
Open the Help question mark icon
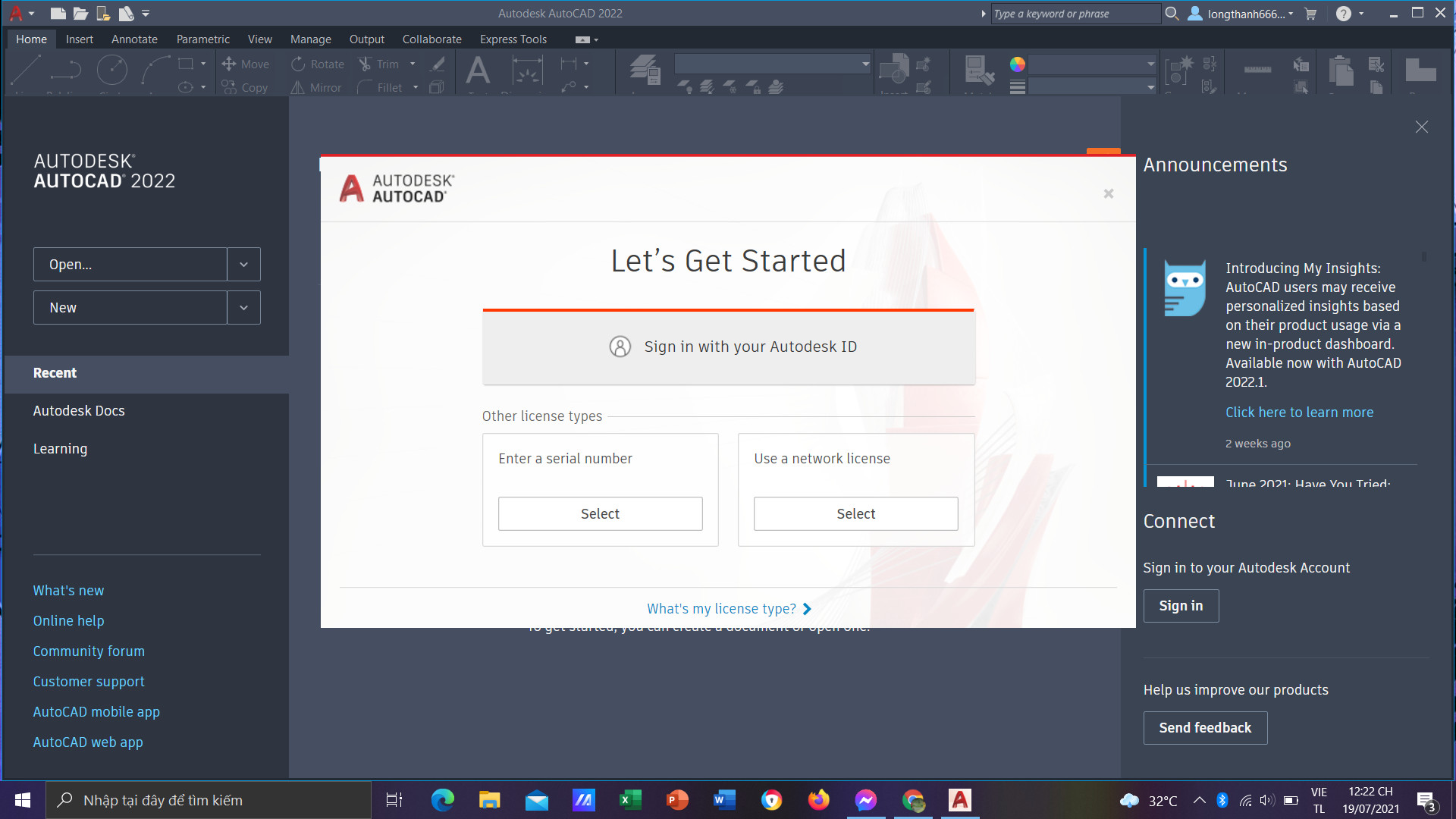click(1343, 14)
